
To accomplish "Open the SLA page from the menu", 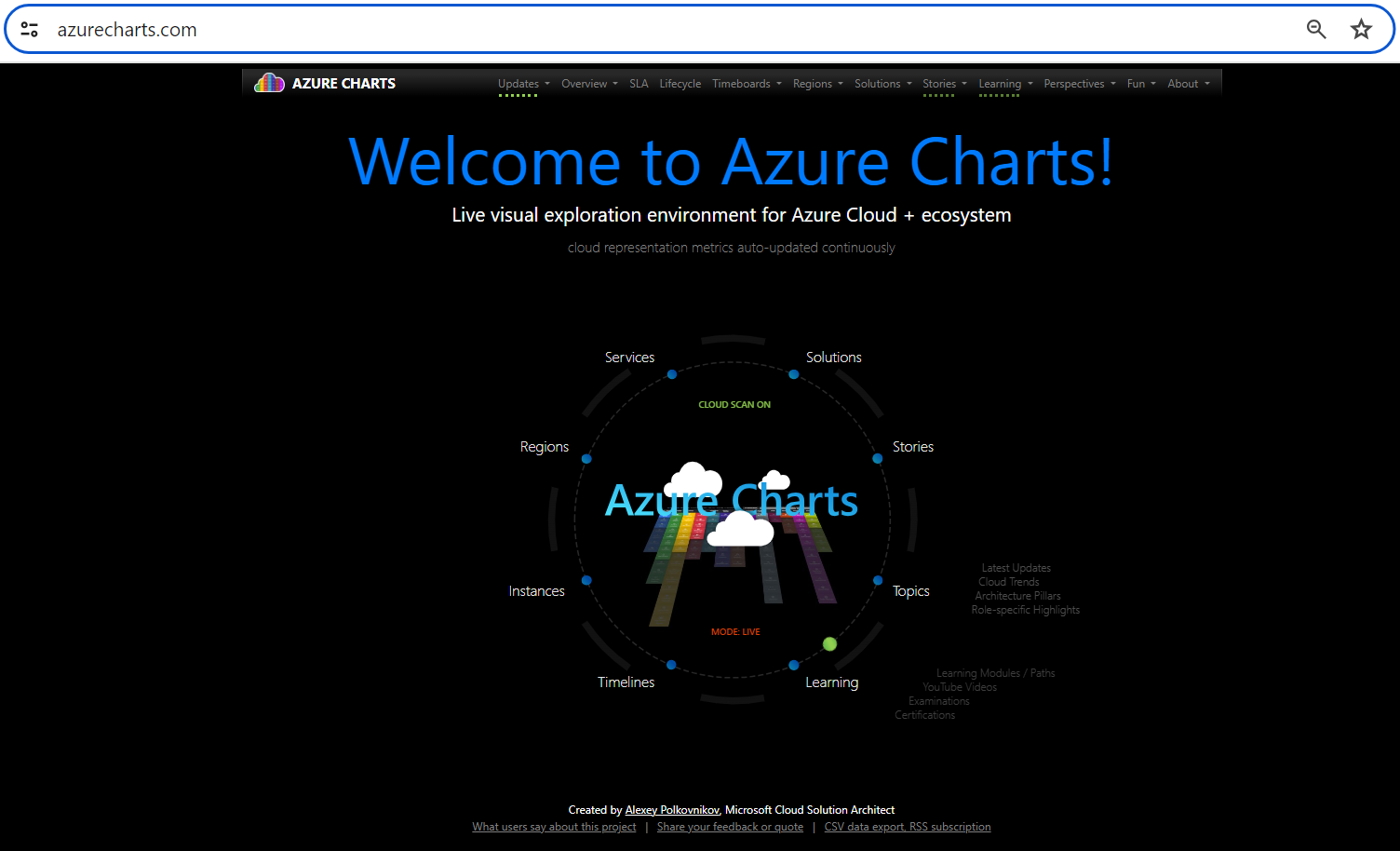I will 639,83.
